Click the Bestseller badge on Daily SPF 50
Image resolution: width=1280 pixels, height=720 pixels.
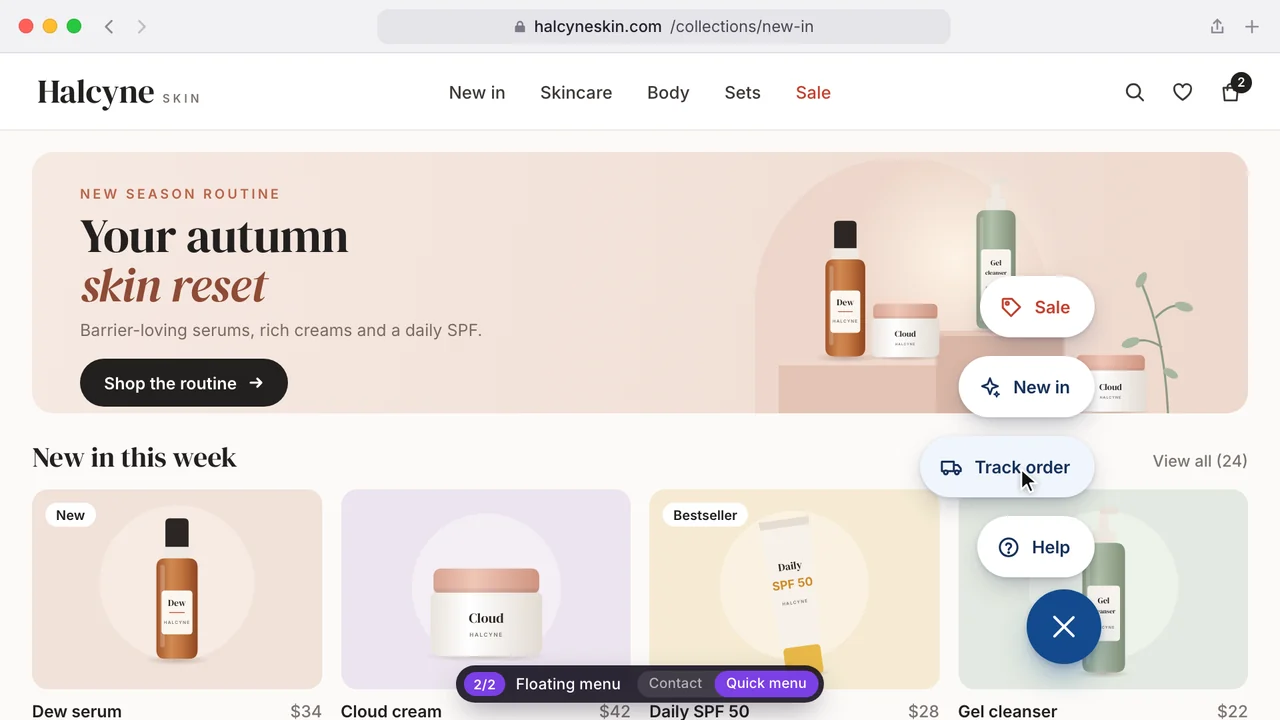pos(705,515)
